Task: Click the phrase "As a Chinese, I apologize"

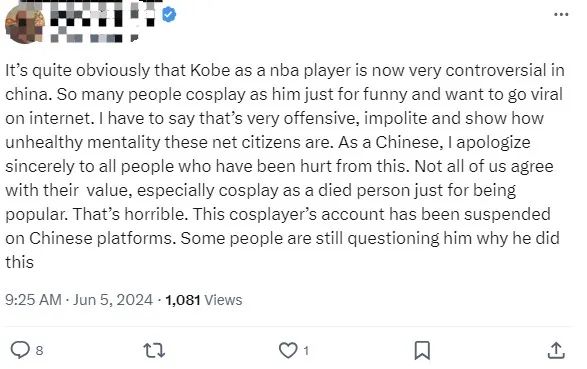Action: click(434, 143)
